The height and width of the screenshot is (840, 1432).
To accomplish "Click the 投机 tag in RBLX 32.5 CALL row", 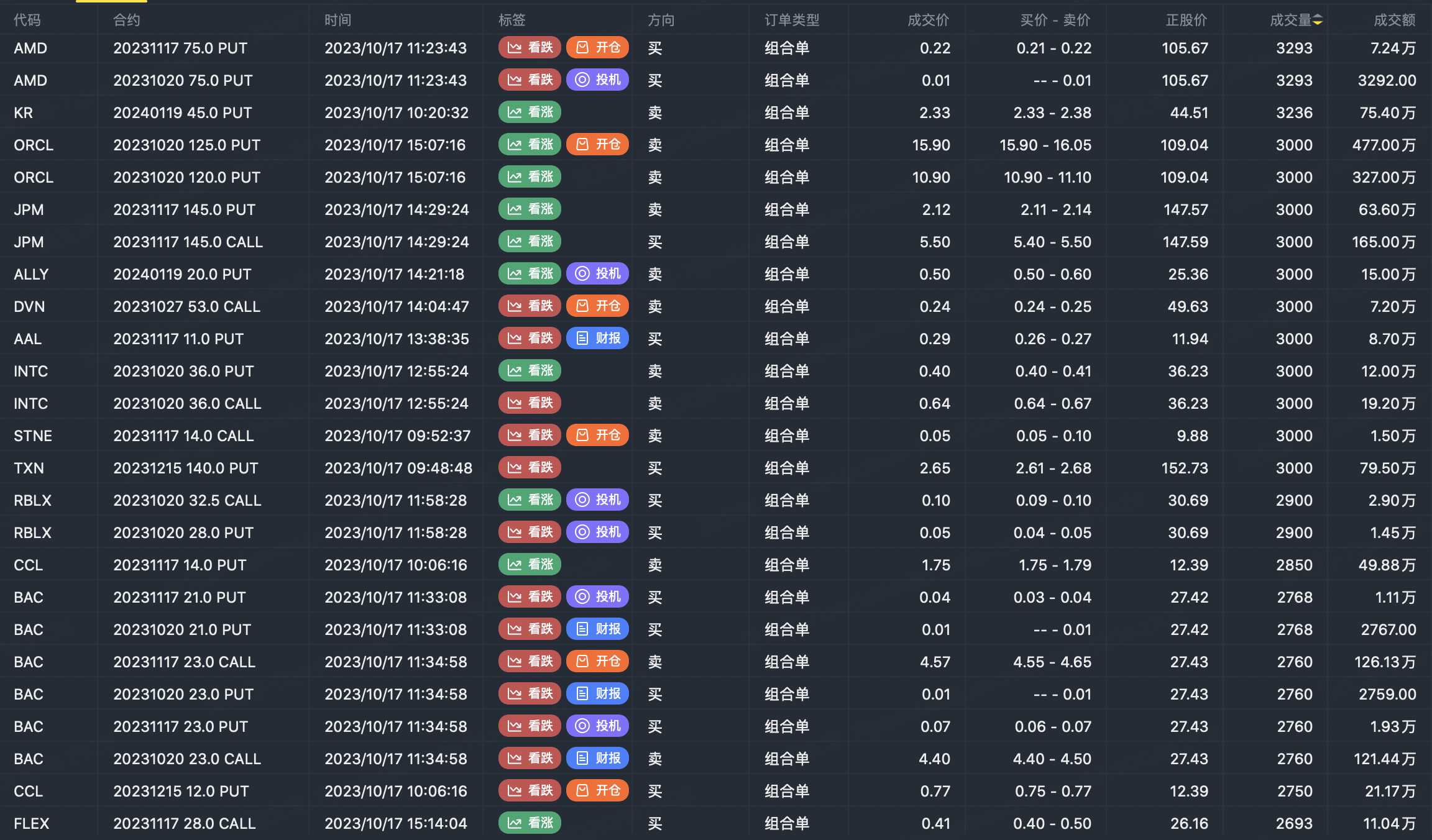I will [598, 500].
